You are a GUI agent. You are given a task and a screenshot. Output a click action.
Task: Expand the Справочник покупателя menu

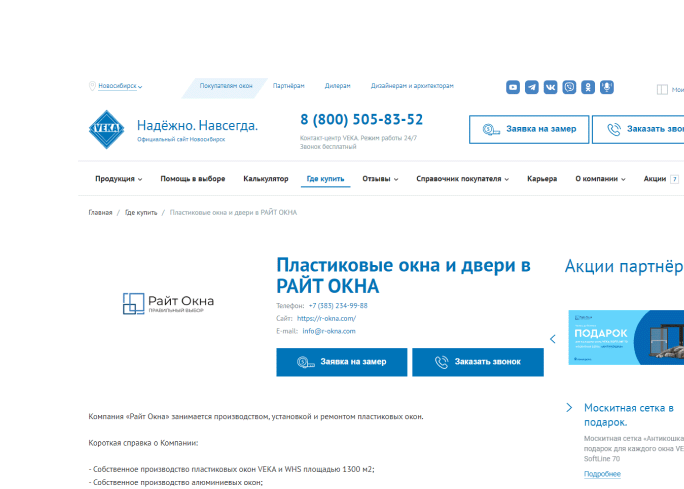point(462,179)
